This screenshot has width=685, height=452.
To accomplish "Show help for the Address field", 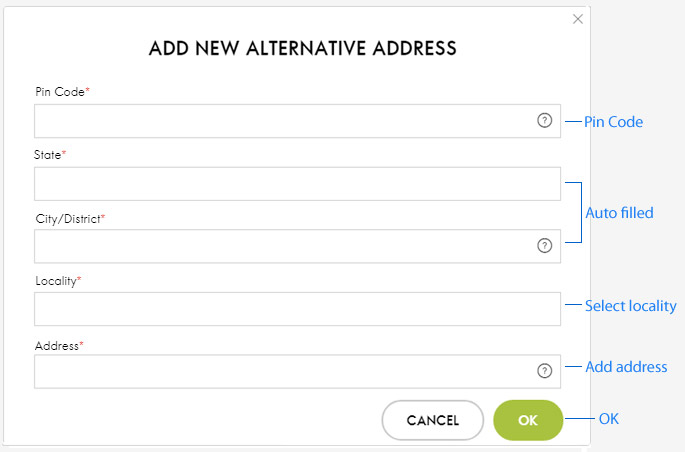I will [544, 371].
